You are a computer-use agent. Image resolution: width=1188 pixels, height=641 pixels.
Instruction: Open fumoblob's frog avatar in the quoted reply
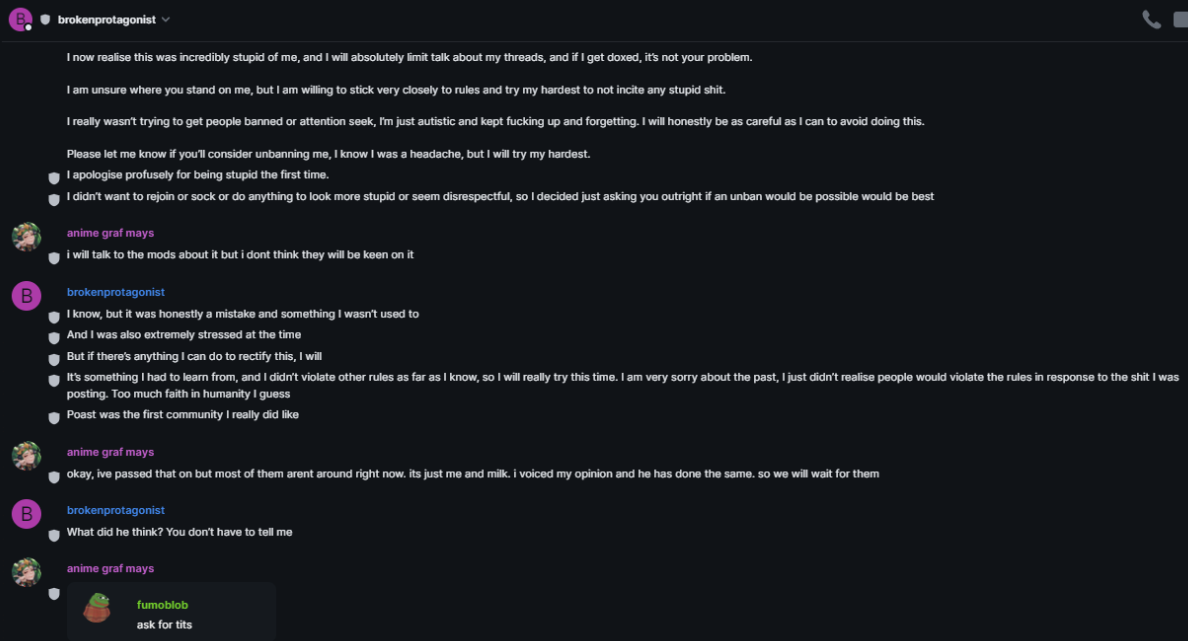(x=97, y=607)
